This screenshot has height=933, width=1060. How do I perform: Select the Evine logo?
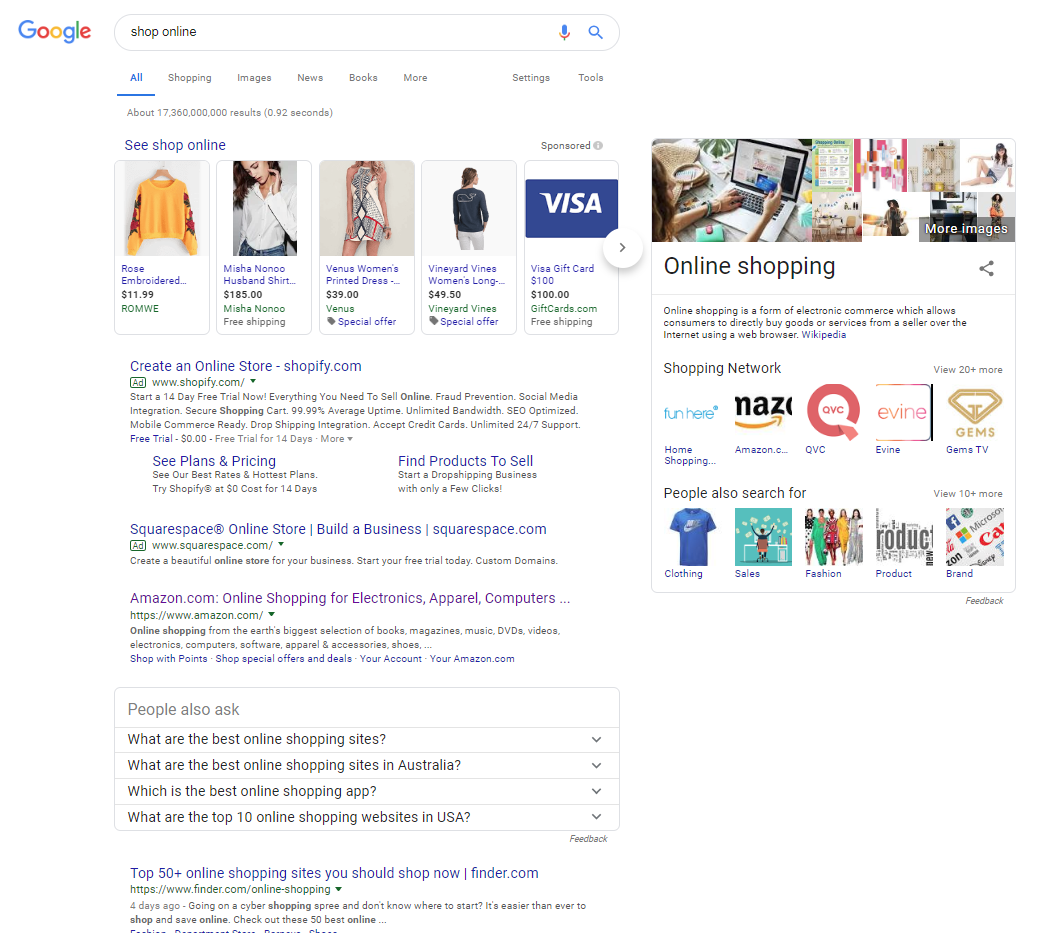pyautogui.click(x=904, y=412)
